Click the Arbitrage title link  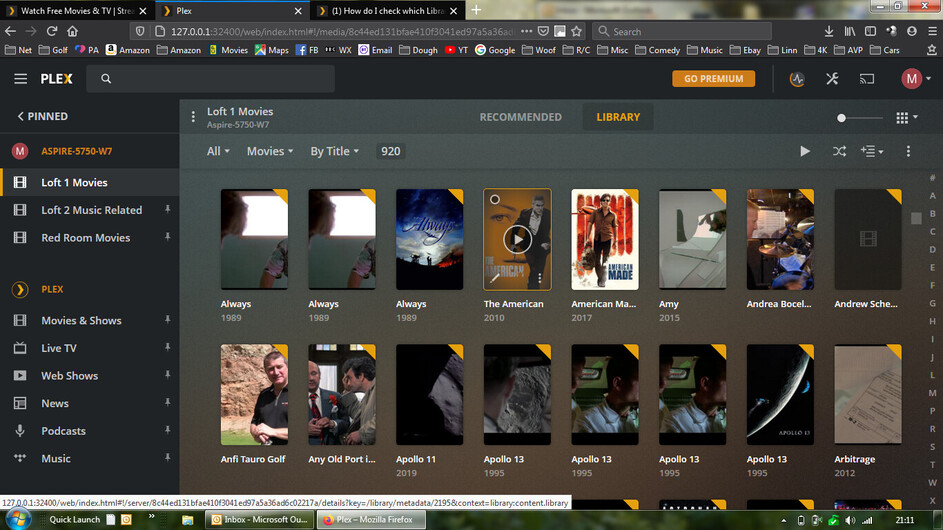855,459
